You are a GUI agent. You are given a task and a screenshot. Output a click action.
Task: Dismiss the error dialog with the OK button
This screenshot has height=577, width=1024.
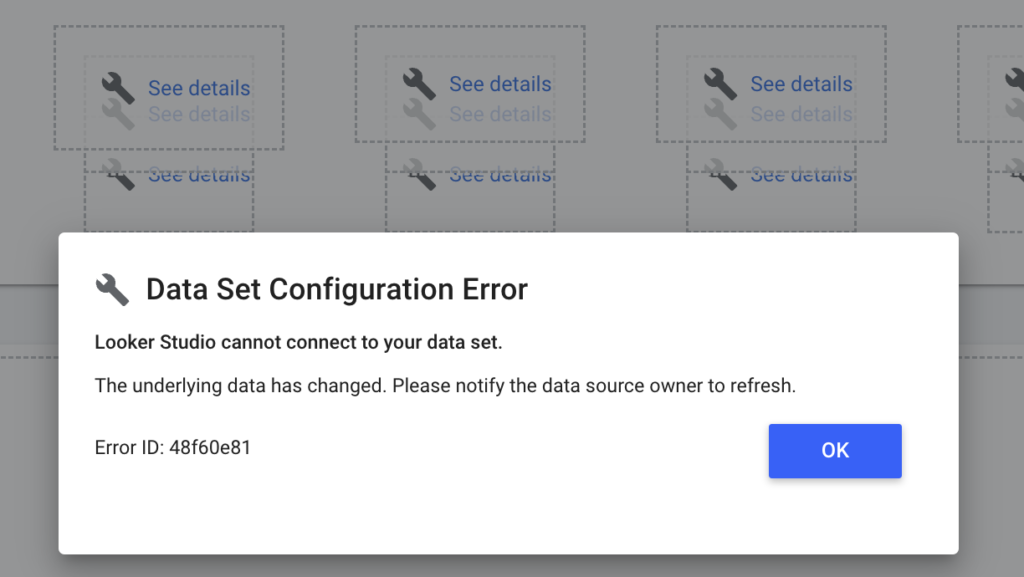835,450
